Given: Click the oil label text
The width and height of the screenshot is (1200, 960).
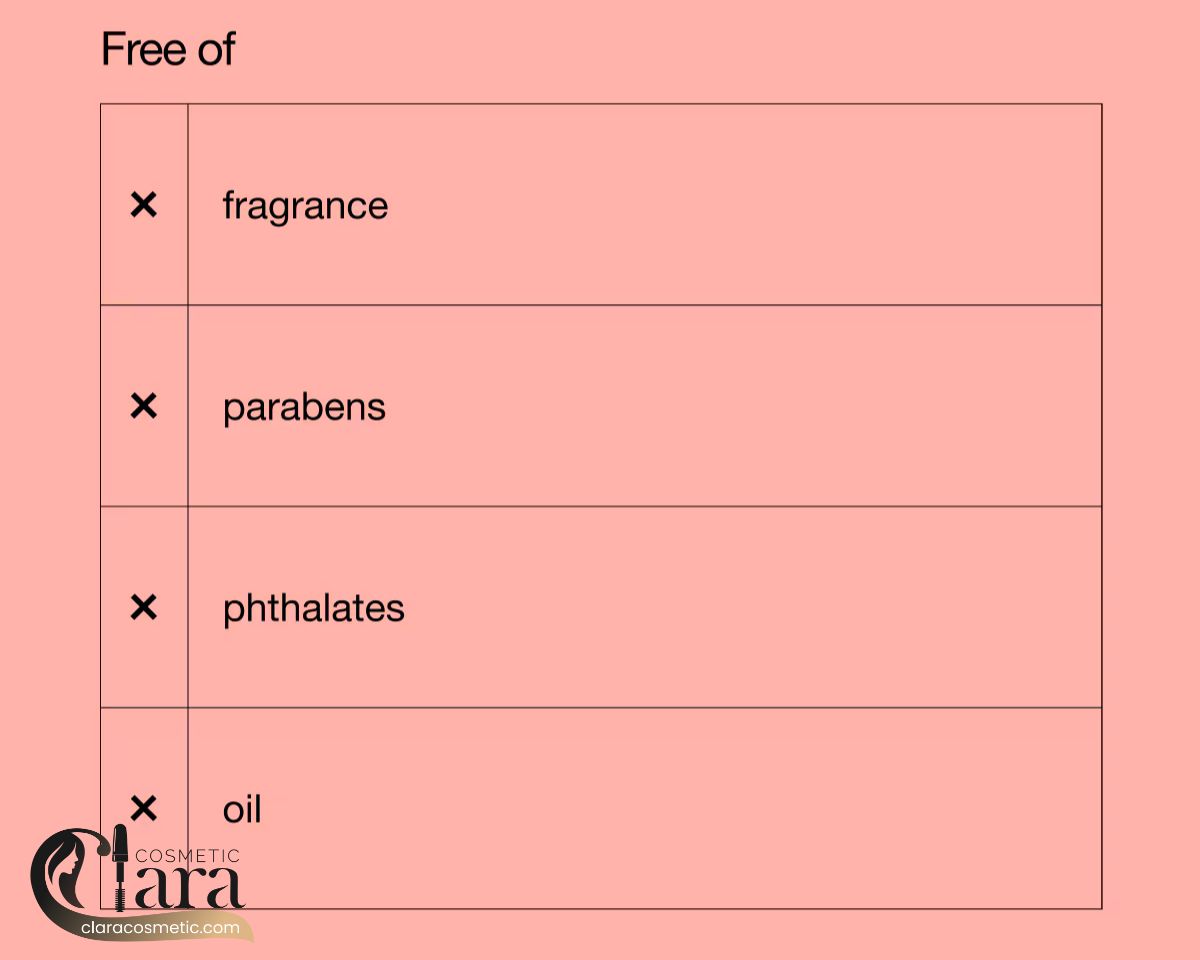Looking at the screenshot, I should coord(242,809).
